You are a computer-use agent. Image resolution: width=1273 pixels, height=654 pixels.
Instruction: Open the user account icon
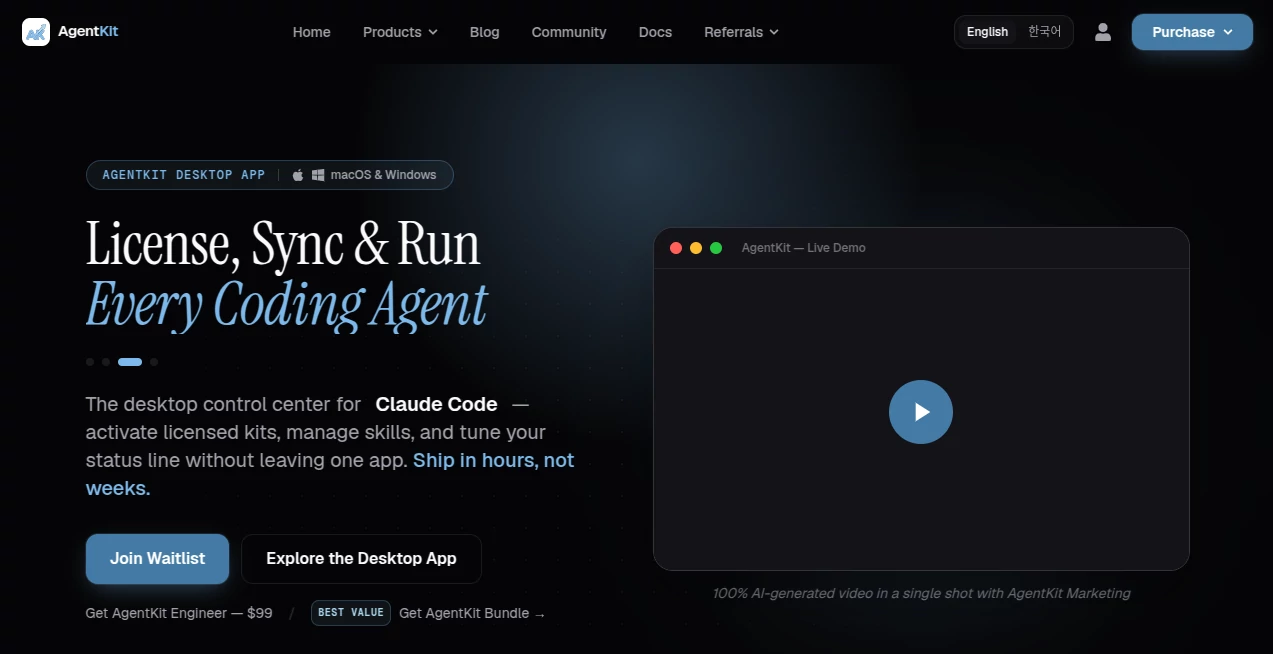click(x=1103, y=32)
